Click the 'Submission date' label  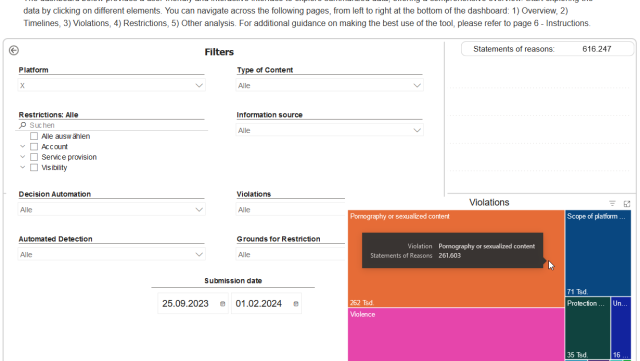[233, 281]
